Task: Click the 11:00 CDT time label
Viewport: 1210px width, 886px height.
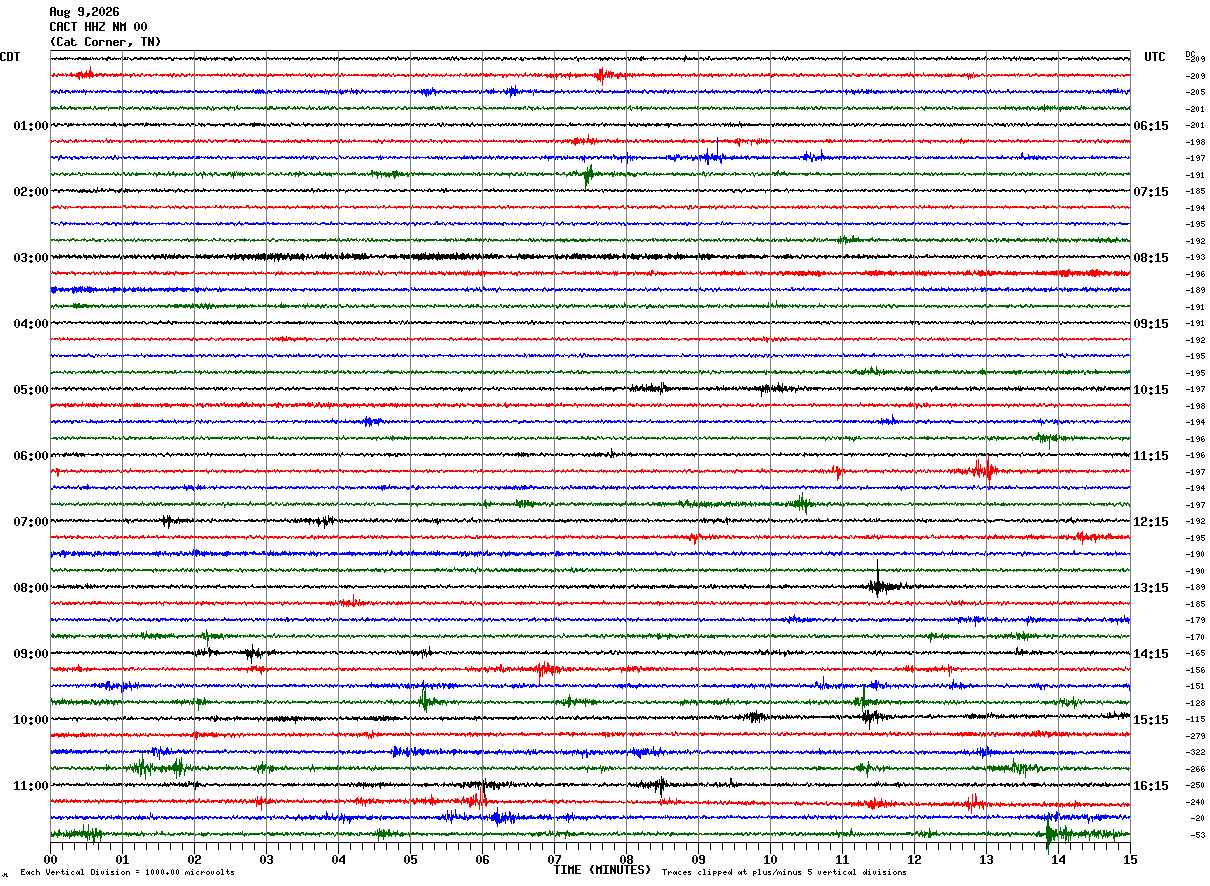Action: tap(31, 786)
